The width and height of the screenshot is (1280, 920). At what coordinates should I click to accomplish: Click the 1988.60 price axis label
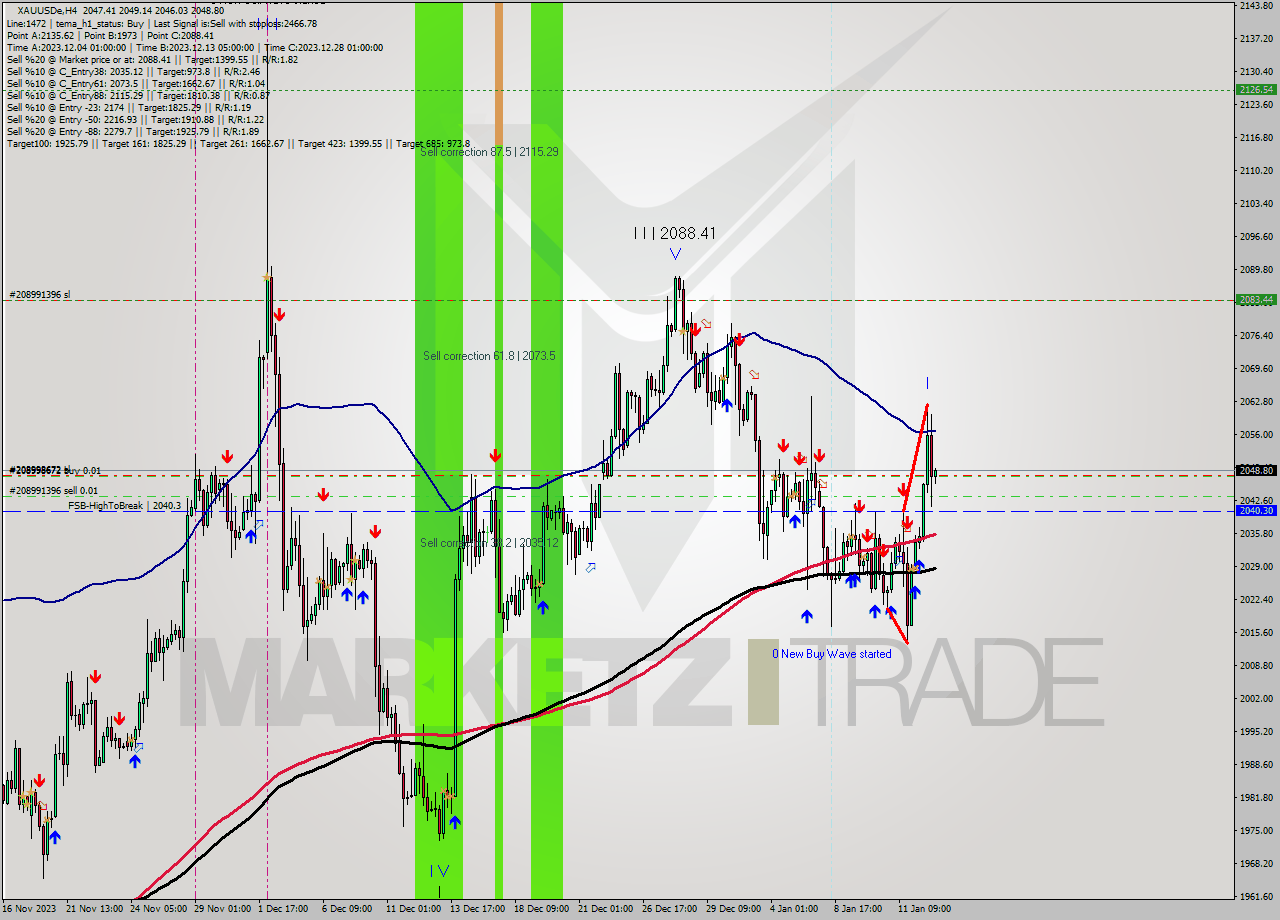click(1256, 765)
